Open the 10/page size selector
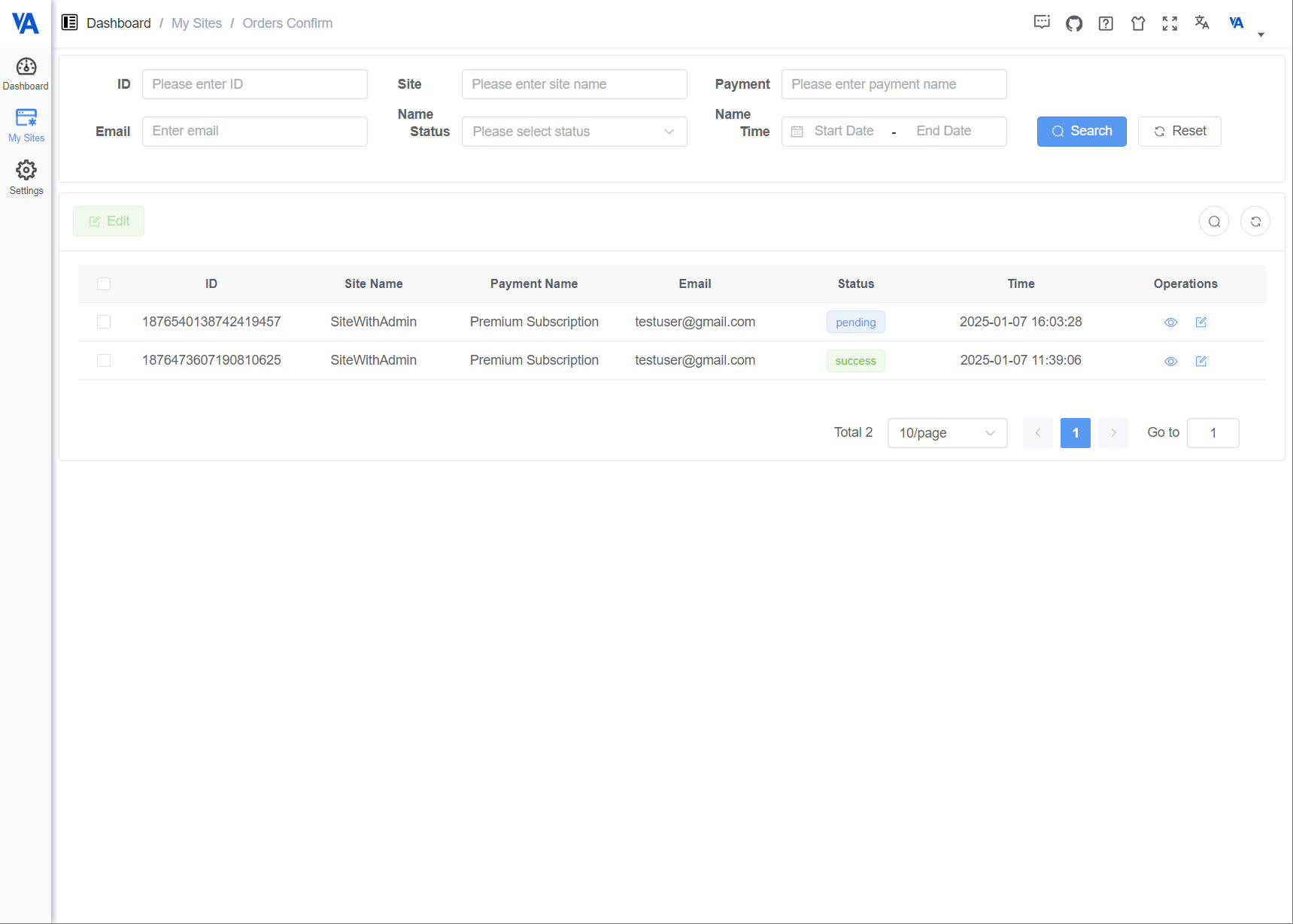This screenshot has width=1293, height=924. pos(947,432)
